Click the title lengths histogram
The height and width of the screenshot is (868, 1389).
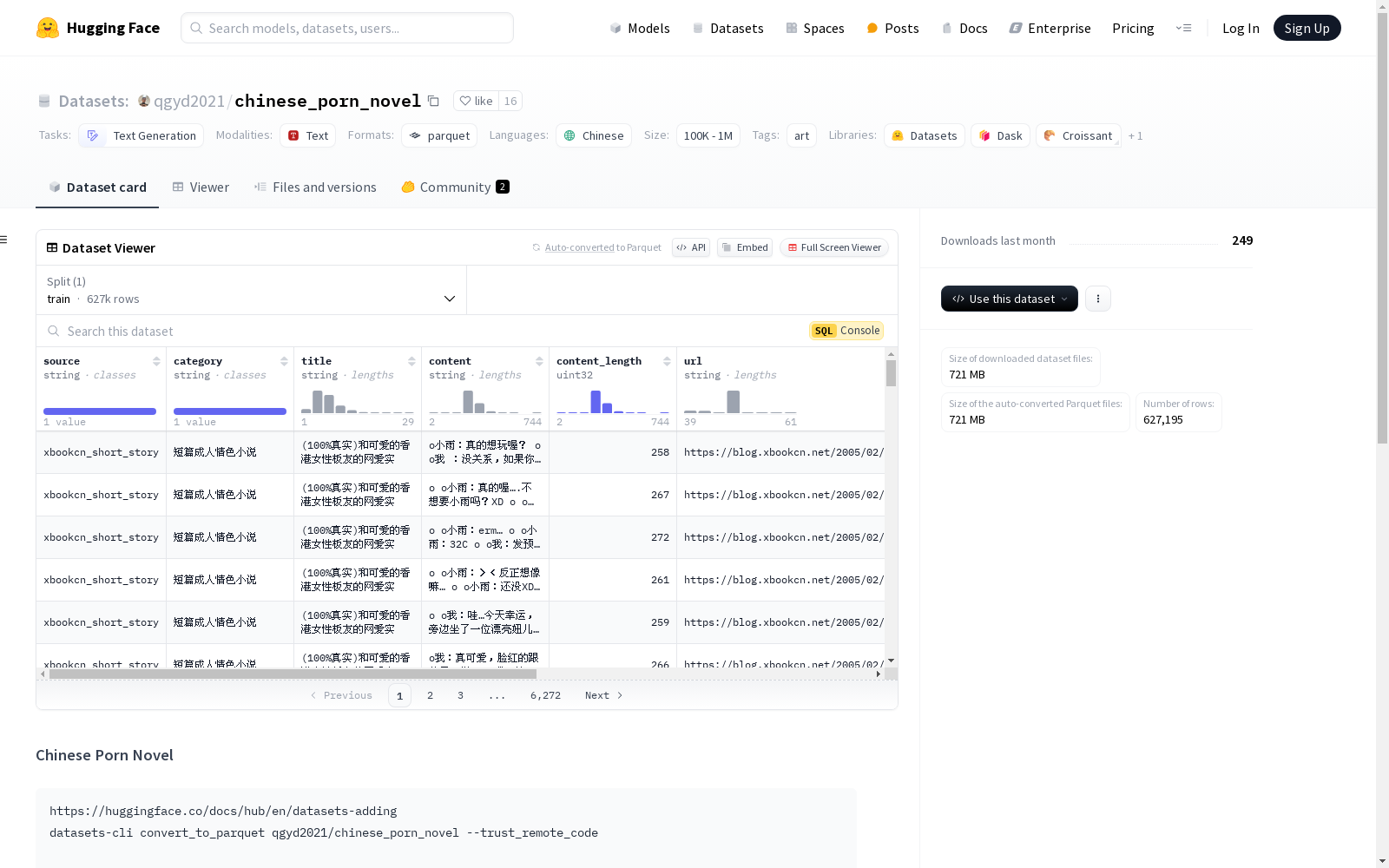click(358, 402)
